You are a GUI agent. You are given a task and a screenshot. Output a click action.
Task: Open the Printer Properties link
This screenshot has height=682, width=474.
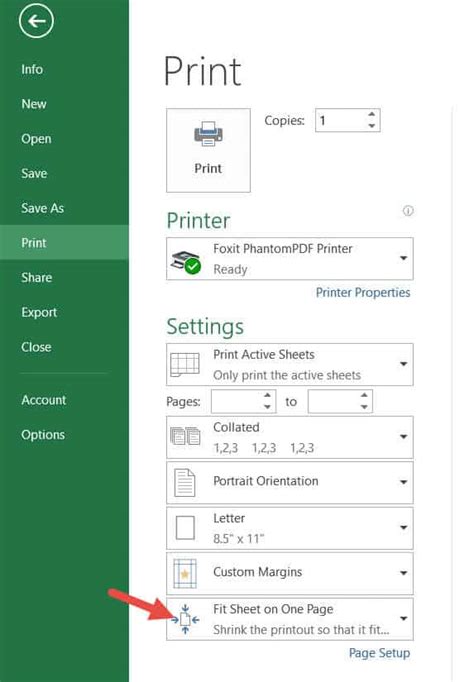pyautogui.click(x=363, y=293)
